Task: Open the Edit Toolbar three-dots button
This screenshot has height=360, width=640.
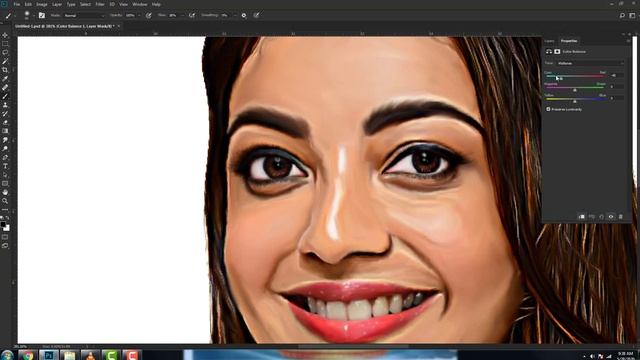Action: point(5,210)
